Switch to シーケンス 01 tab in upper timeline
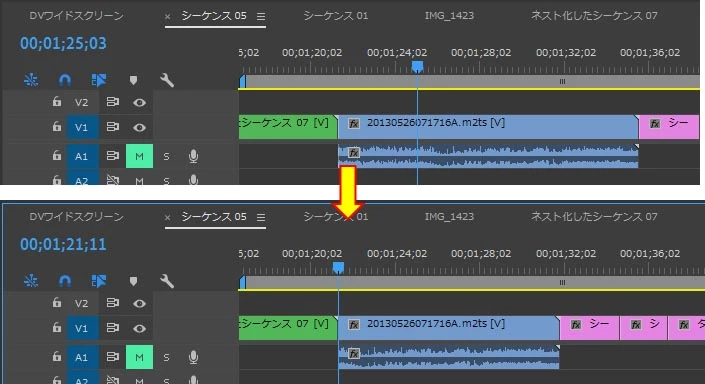Image resolution: width=705 pixels, height=384 pixels. pyautogui.click(x=335, y=16)
